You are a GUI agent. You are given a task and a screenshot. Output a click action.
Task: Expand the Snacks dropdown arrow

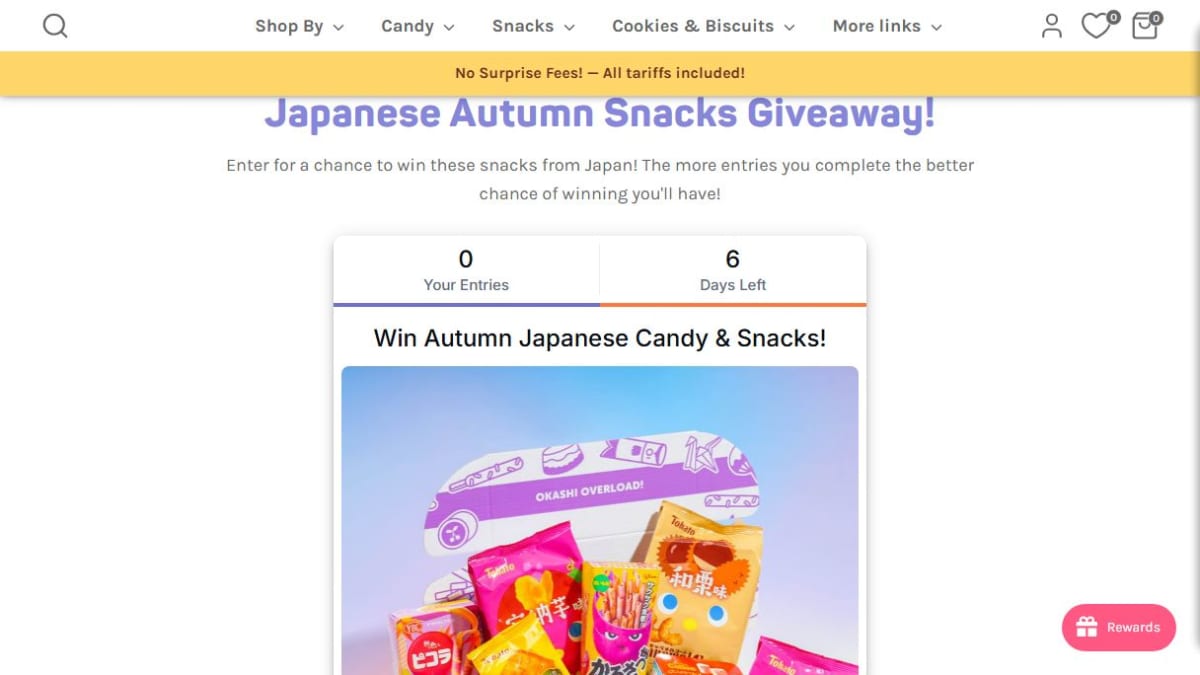569,28
